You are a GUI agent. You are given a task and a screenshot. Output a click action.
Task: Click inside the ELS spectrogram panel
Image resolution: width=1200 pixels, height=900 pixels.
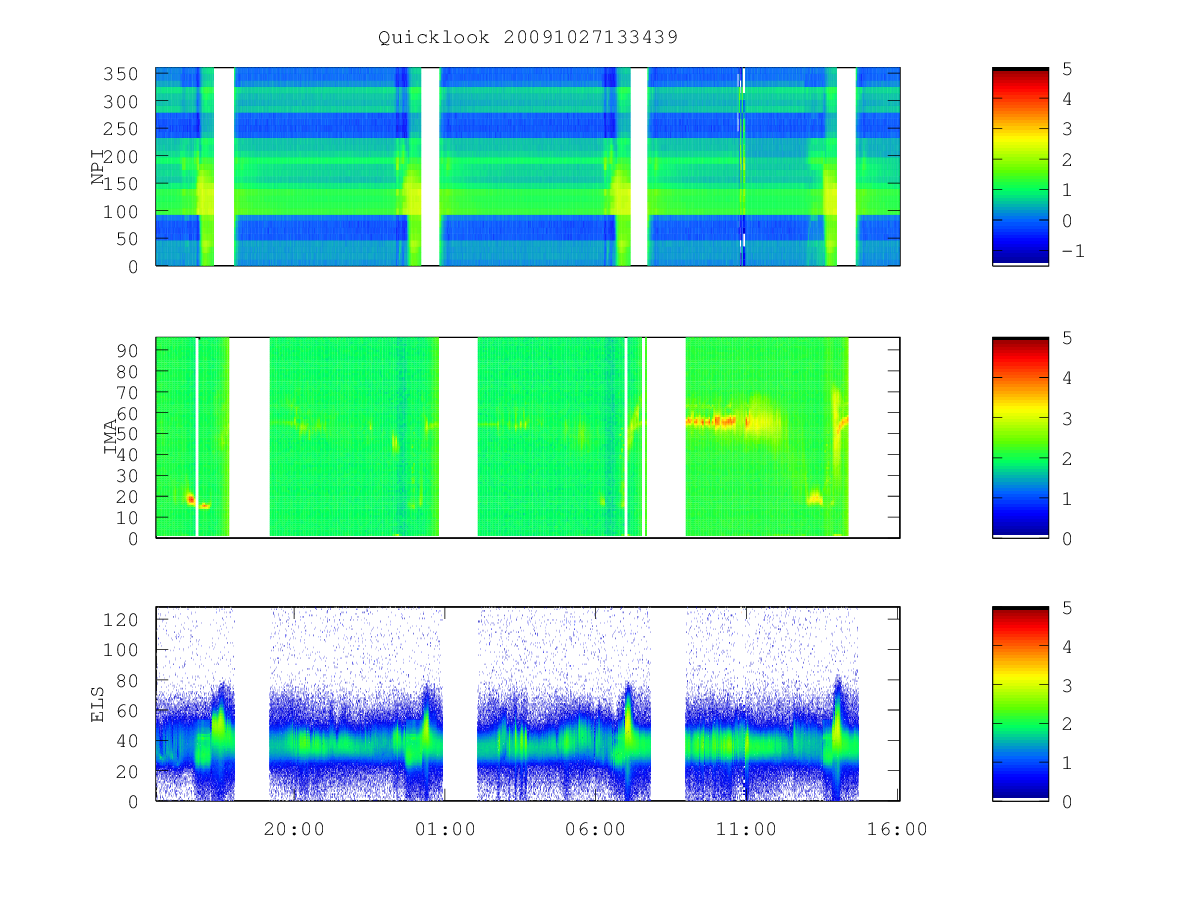(x=528, y=704)
